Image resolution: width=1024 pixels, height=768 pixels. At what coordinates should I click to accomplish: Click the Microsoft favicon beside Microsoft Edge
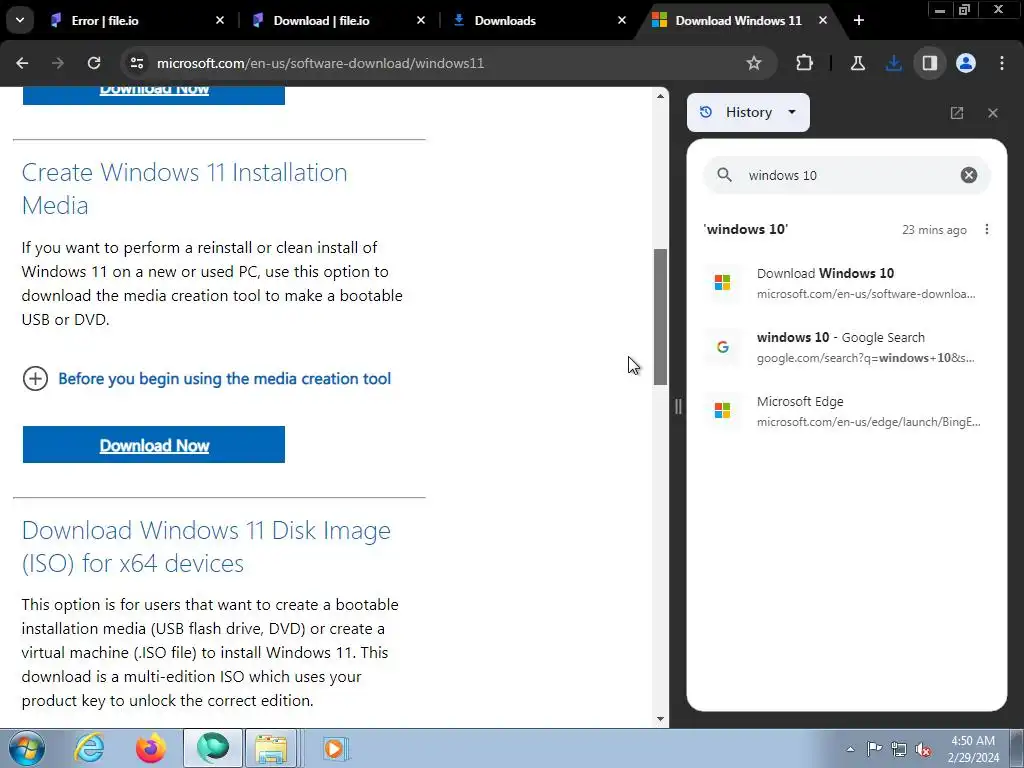click(x=722, y=411)
